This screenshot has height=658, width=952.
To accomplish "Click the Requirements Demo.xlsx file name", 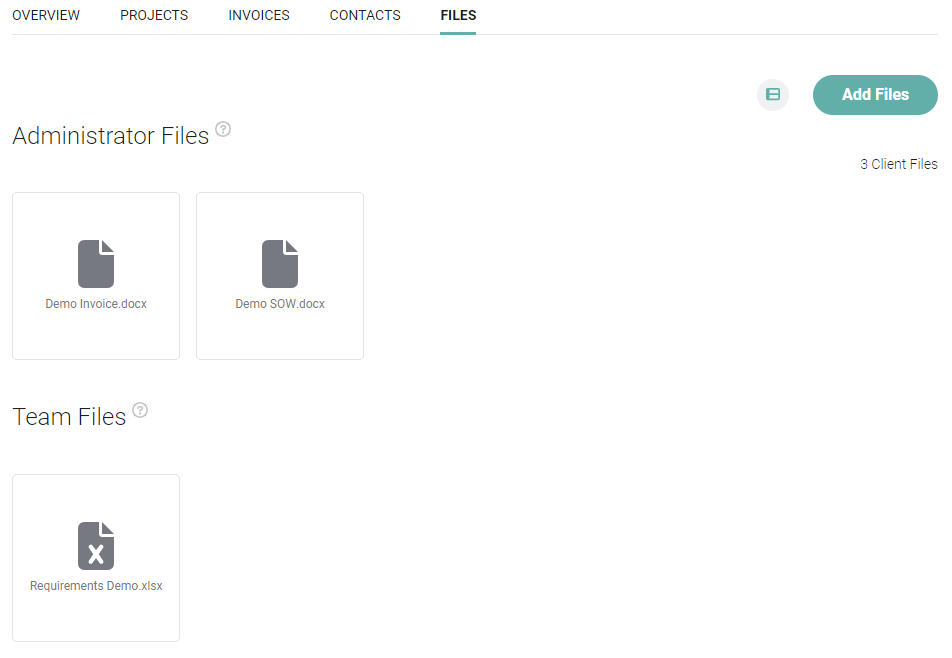I will 96,586.
